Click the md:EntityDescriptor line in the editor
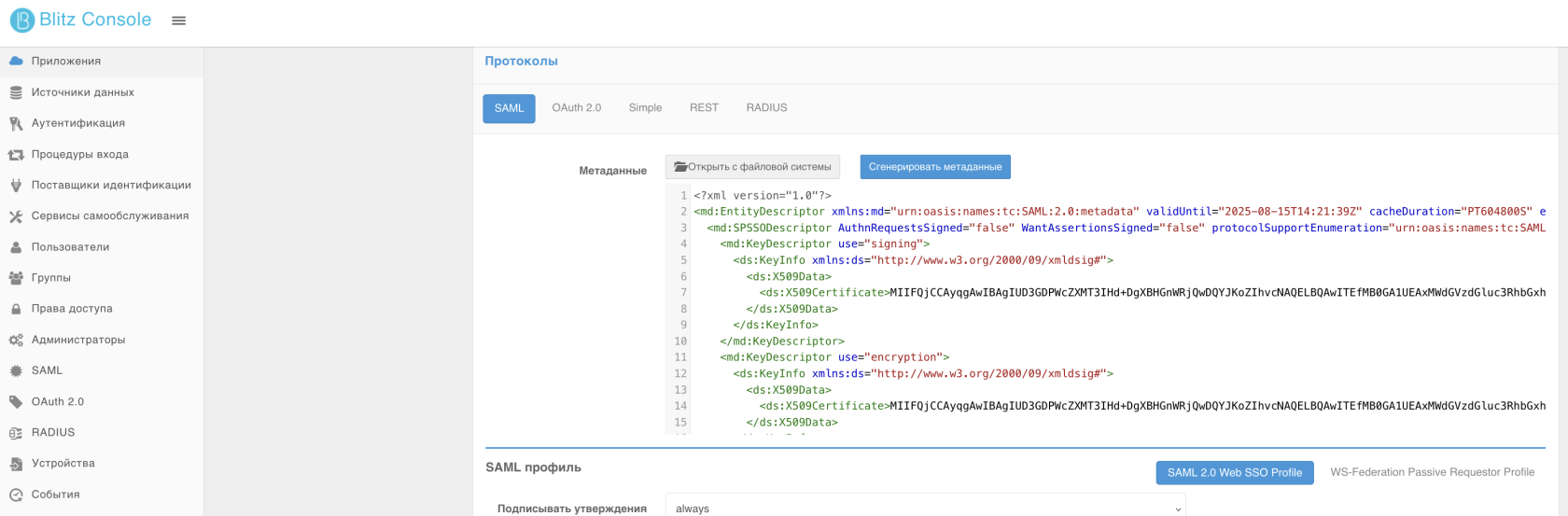1568x516 pixels. click(1119, 212)
